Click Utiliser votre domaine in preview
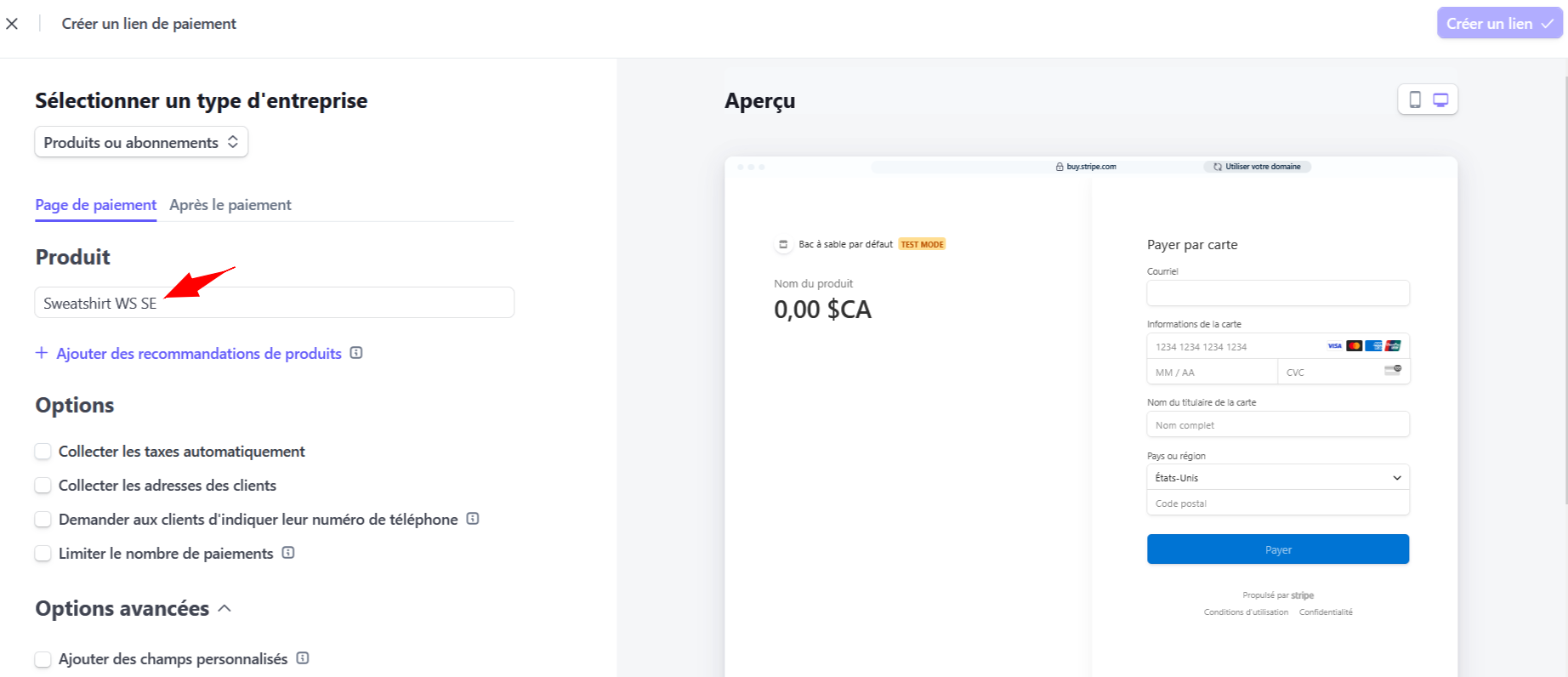 pos(1257,167)
